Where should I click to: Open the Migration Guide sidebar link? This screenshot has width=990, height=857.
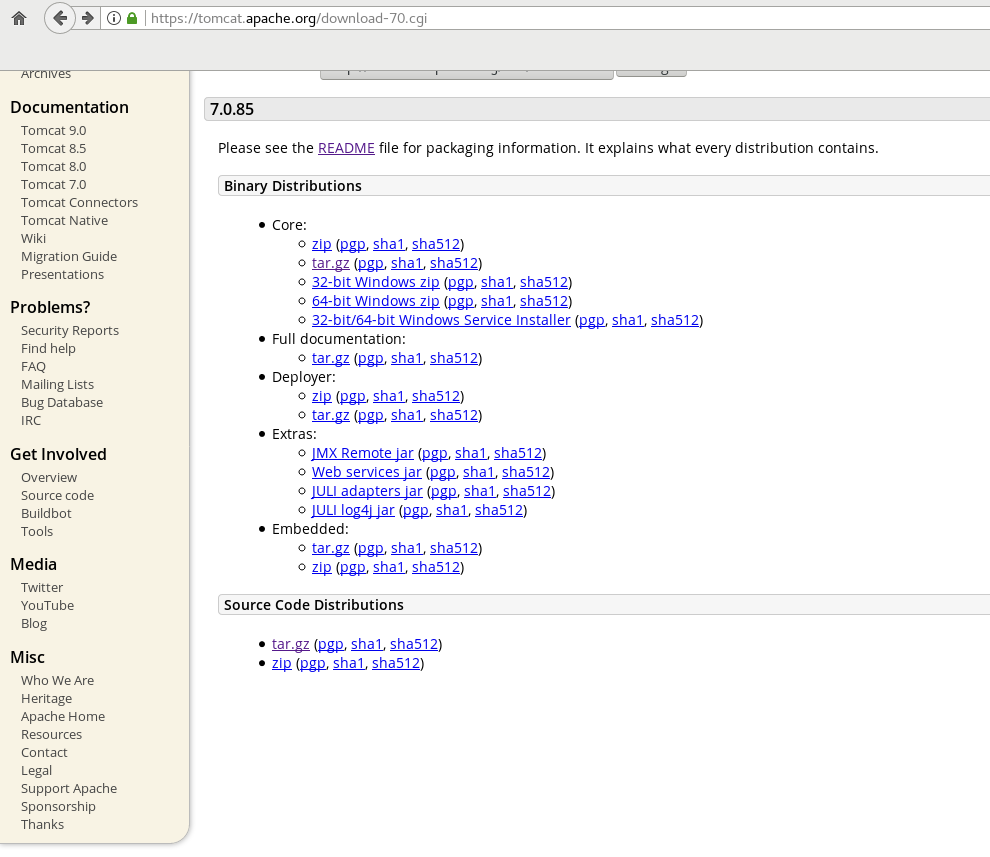pos(69,257)
